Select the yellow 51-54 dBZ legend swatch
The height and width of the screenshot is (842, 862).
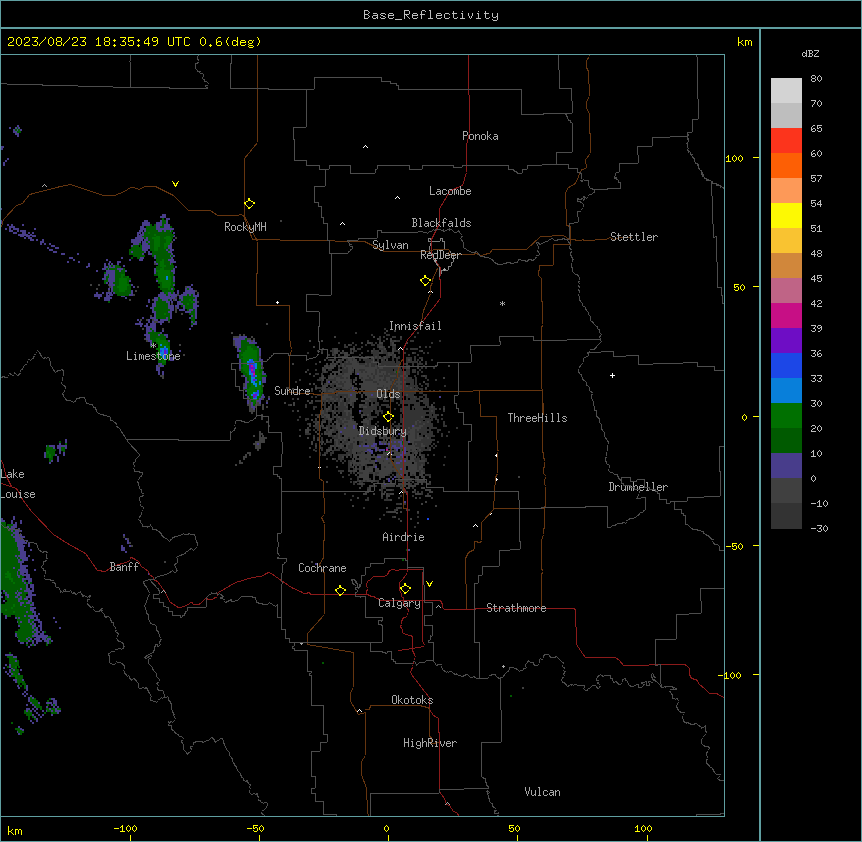pos(786,215)
